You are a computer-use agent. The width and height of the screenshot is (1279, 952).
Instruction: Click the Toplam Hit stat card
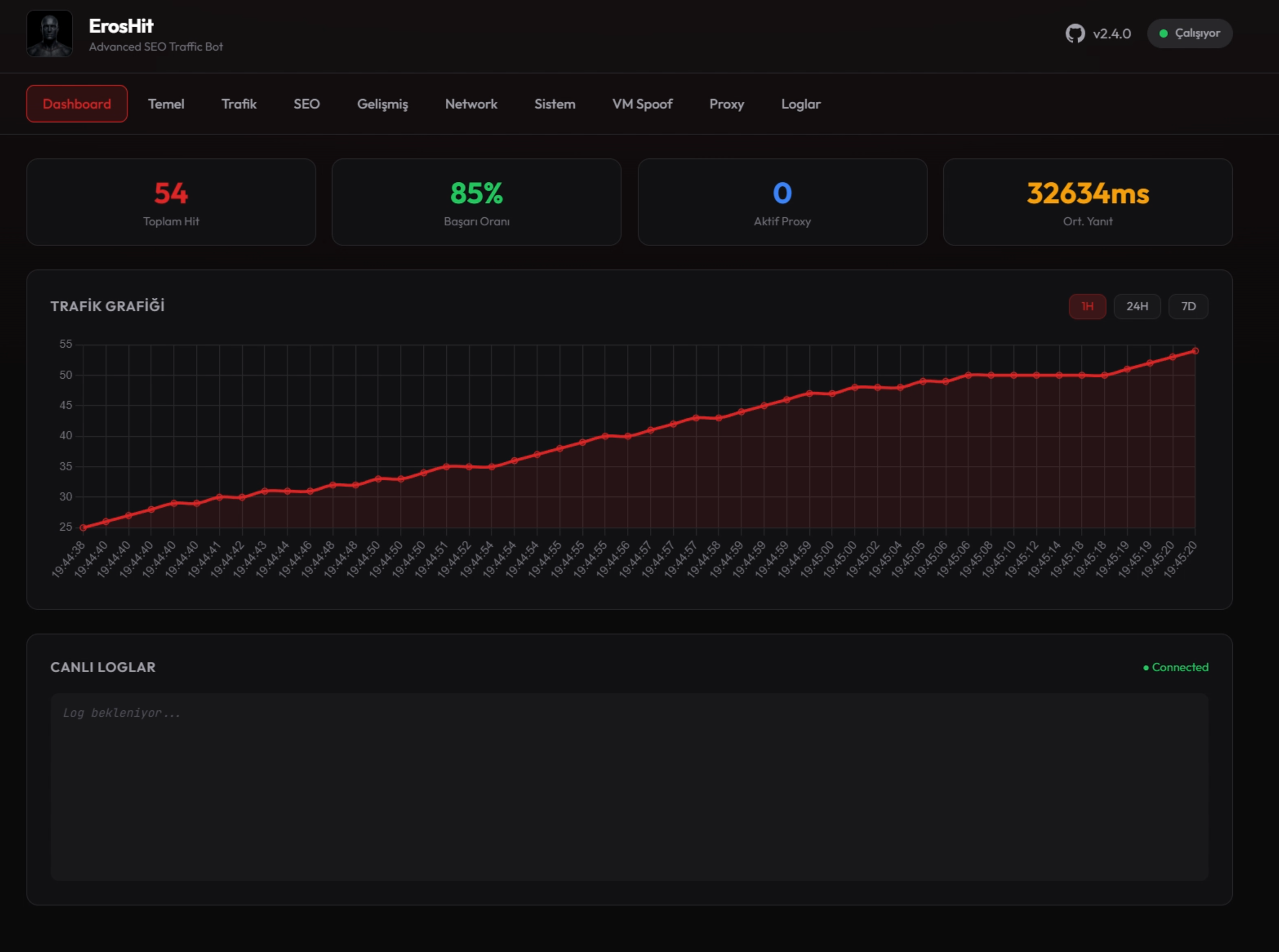click(171, 202)
